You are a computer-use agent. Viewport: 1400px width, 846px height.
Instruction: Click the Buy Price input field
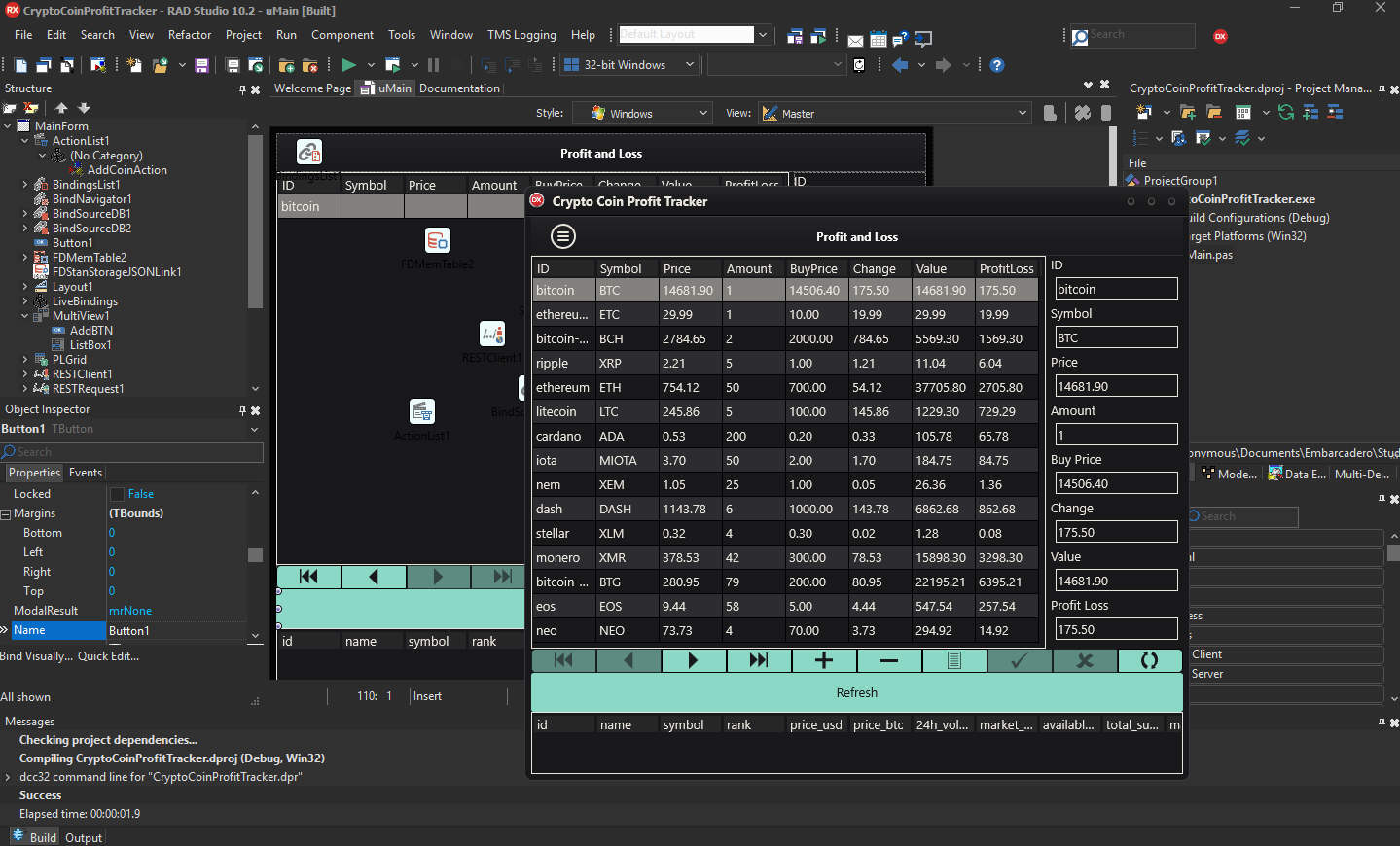(1117, 483)
